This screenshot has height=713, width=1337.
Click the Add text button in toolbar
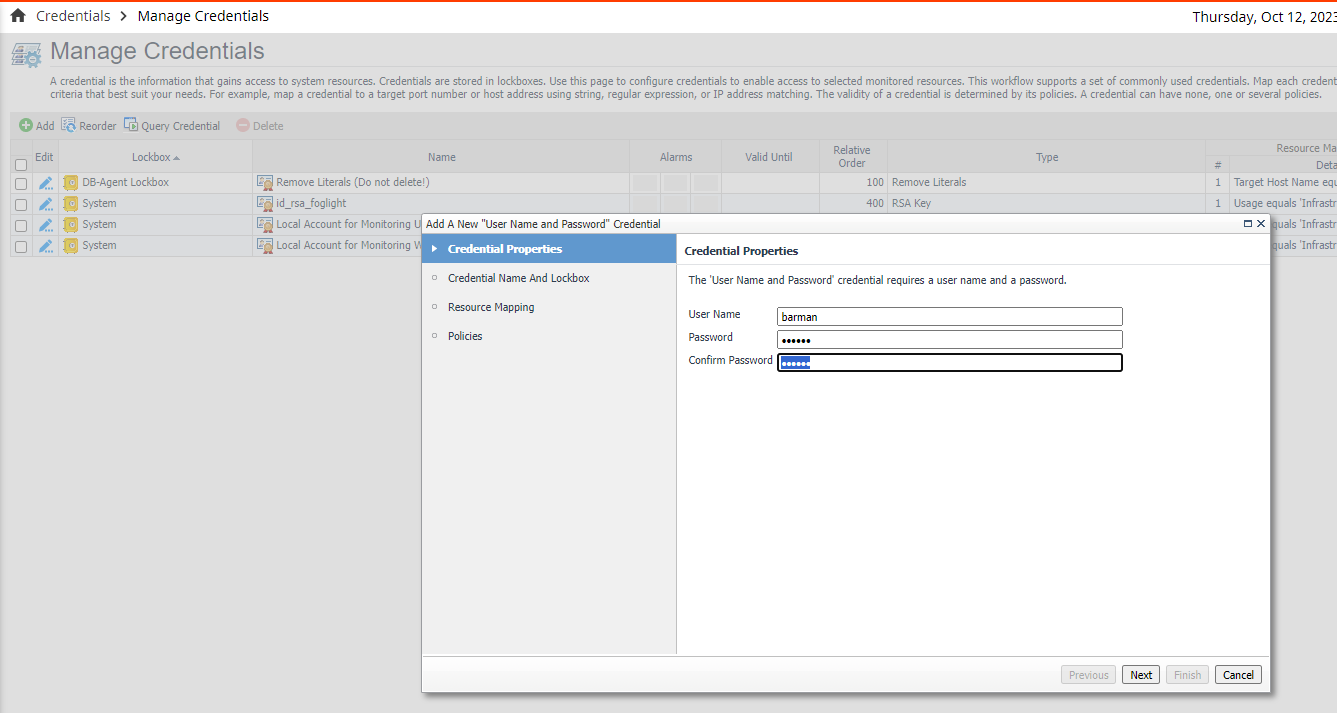[45, 126]
